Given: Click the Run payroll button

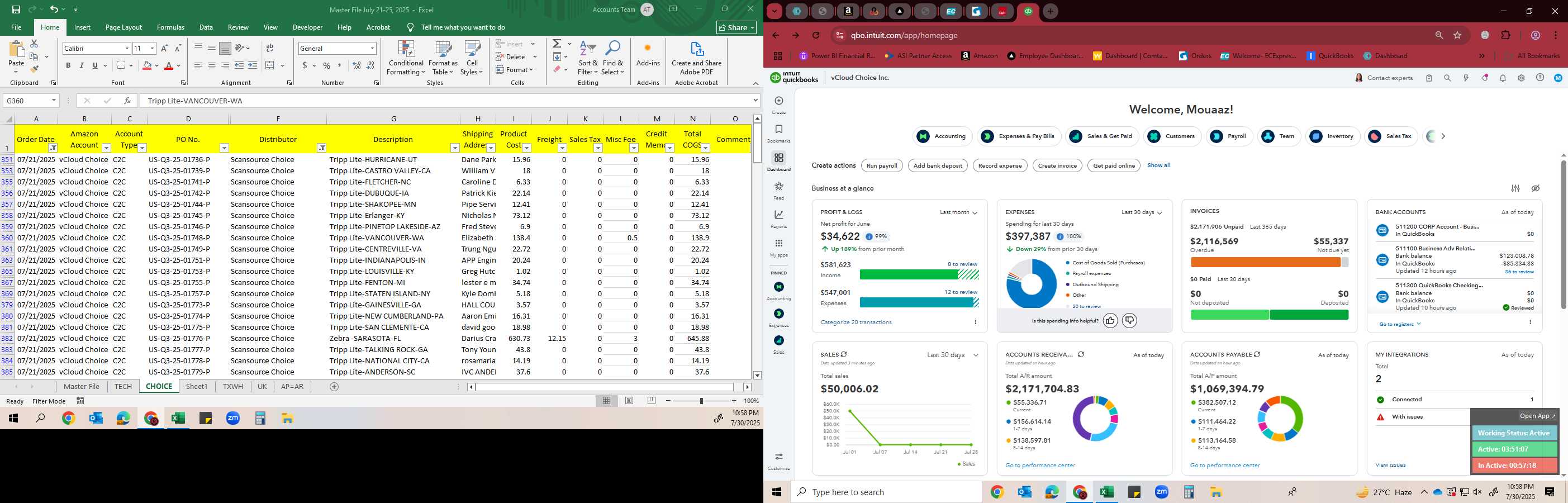Looking at the screenshot, I should [x=882, y=165].
